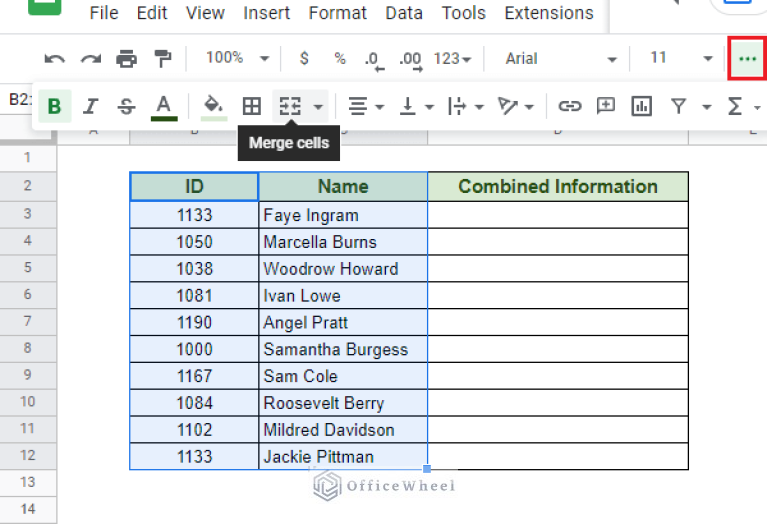Select cell containing Woodrow Howard
Image resolution: width=767 pixels, height=524 pixels.
(343, 269)
